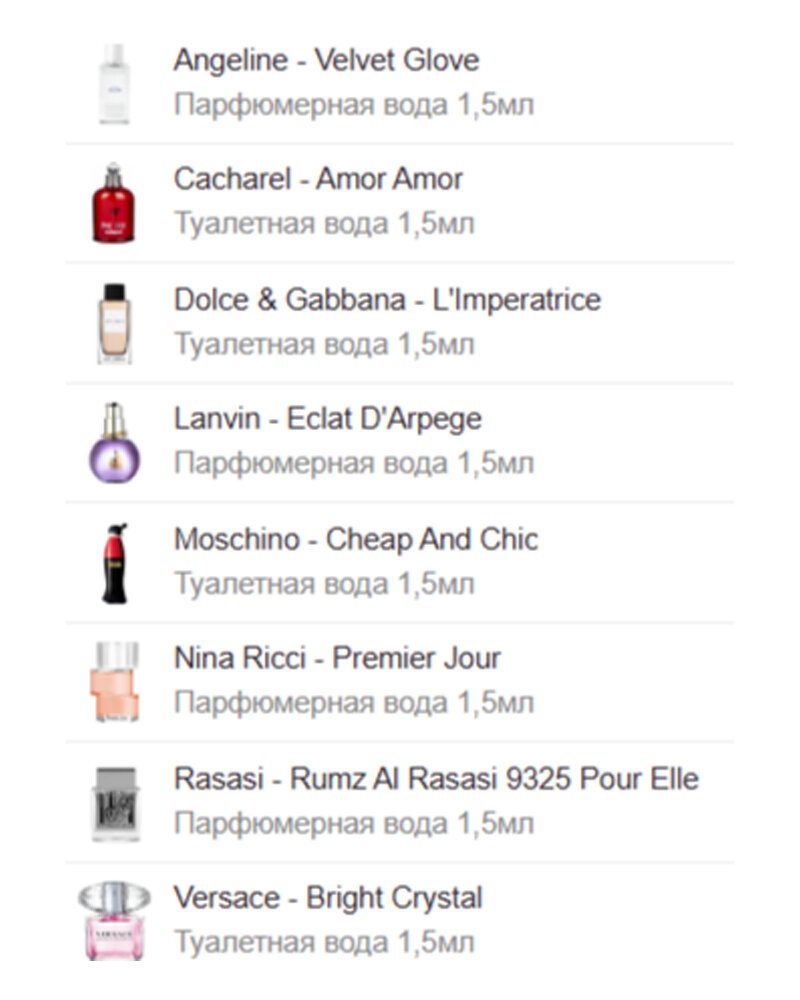This screenshot has height=1000, width=800.
Task: Select the grey Rasasi Rumz bottle image
Action: [113, 803]
